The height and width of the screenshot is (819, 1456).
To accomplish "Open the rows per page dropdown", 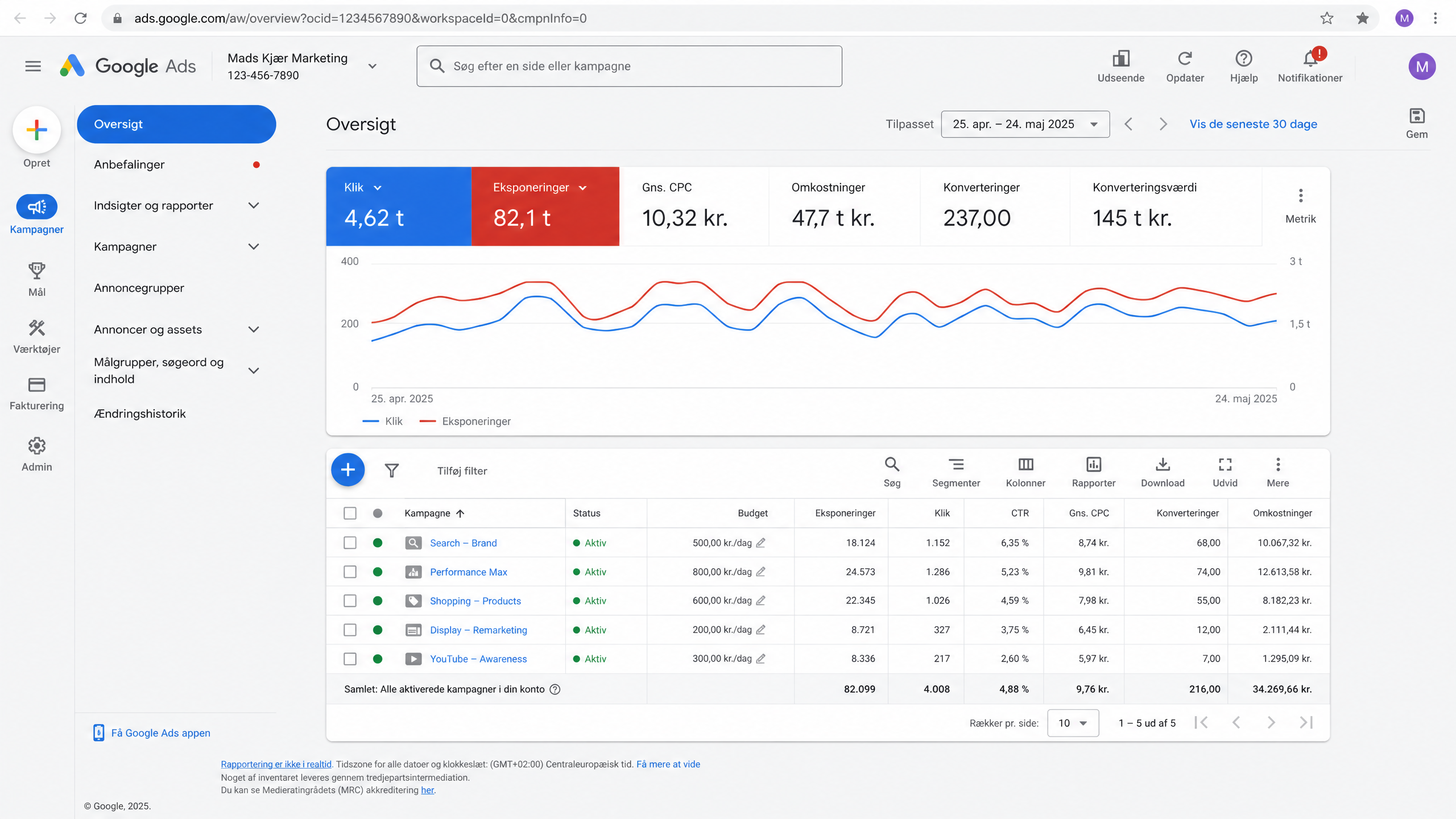I will 1073,723.
